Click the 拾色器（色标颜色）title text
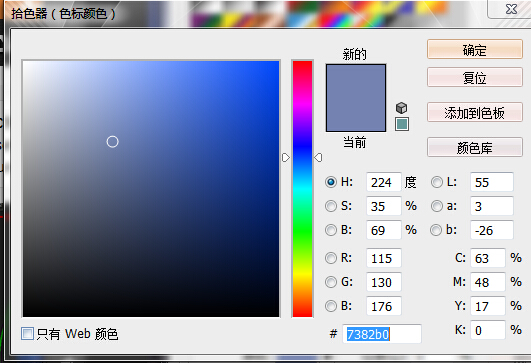Viewport: 531px width, 363px height. pos(63,14)
